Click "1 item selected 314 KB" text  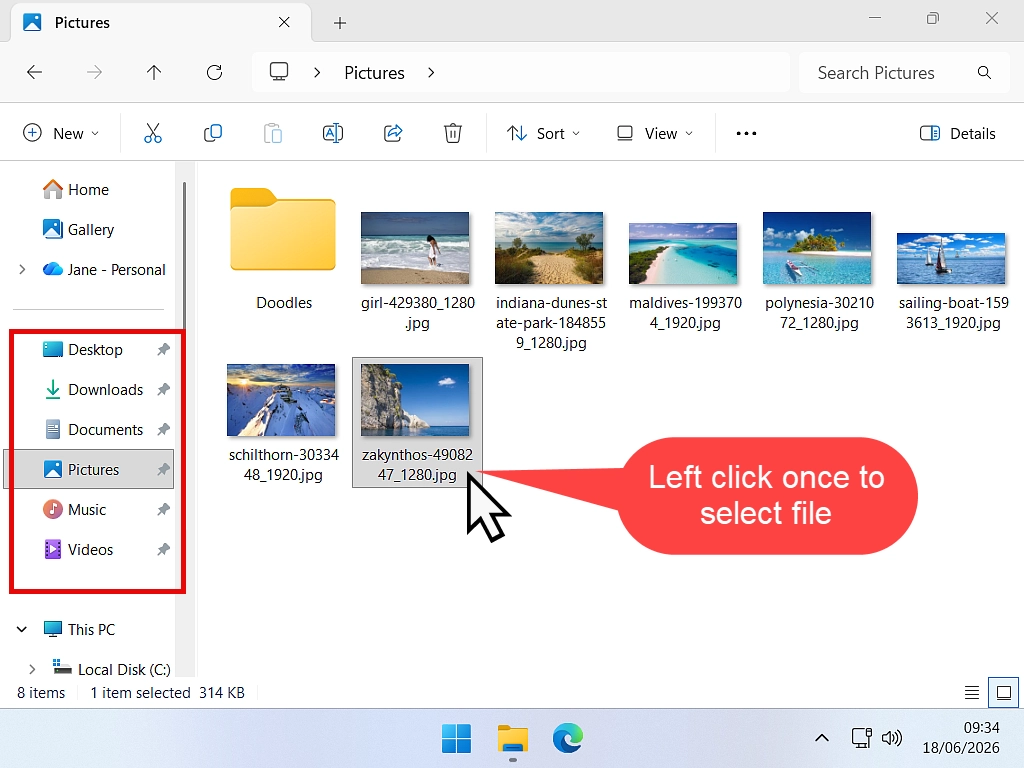167,692
